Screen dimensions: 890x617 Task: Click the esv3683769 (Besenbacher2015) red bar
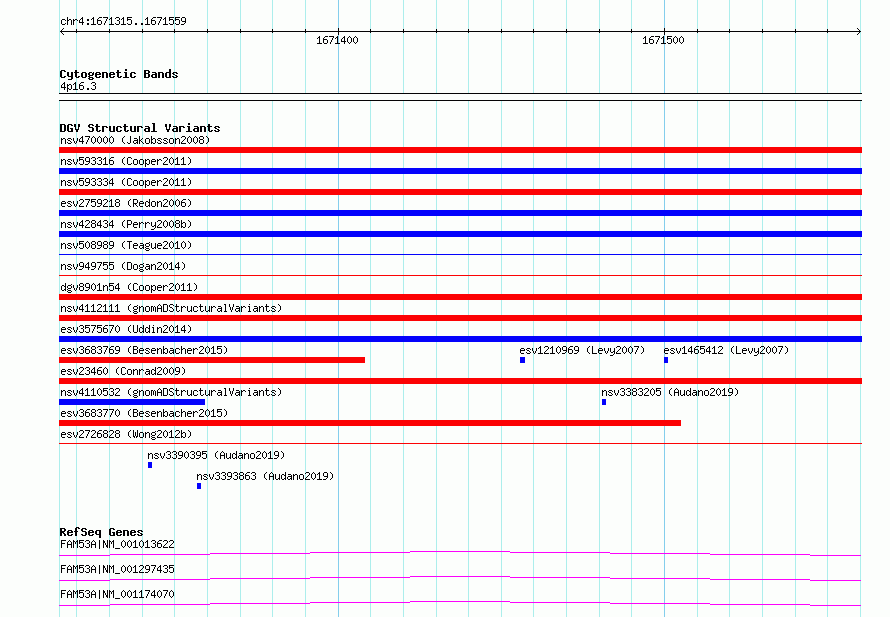coord(212,360)
